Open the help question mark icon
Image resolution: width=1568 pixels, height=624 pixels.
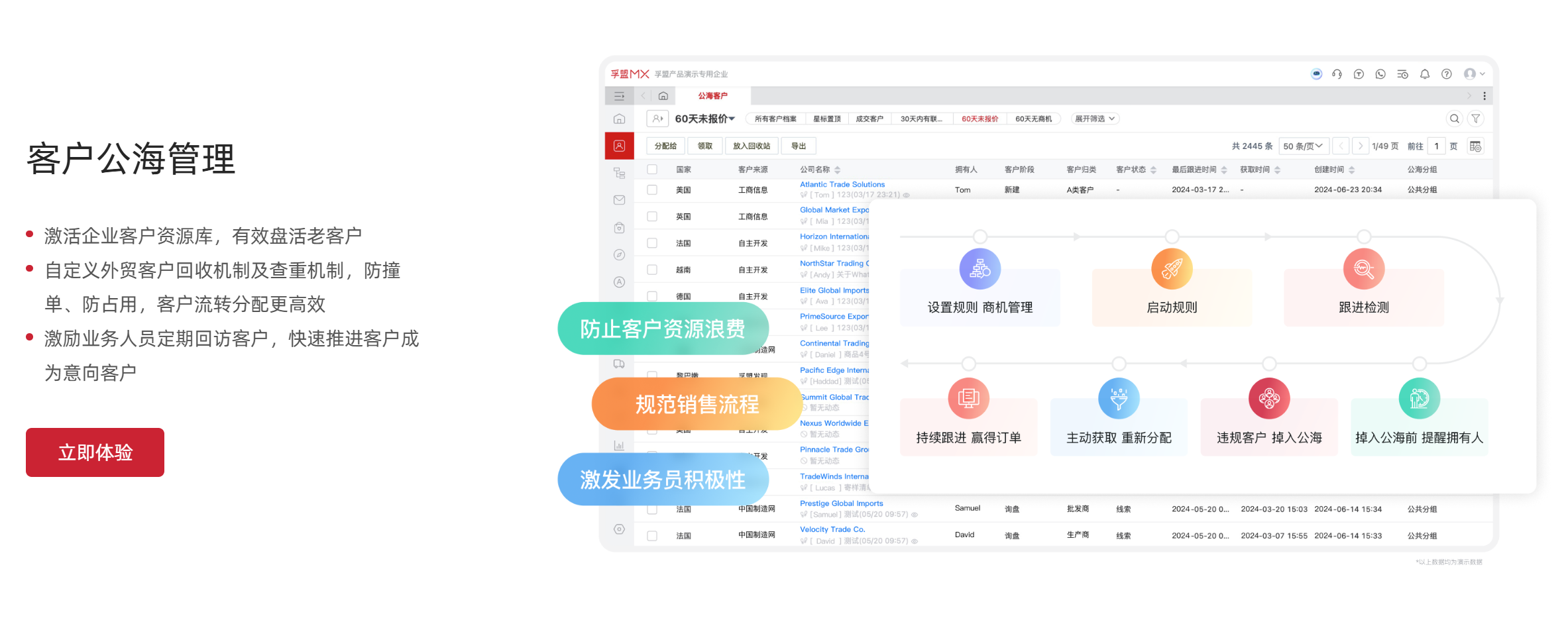1447,74
